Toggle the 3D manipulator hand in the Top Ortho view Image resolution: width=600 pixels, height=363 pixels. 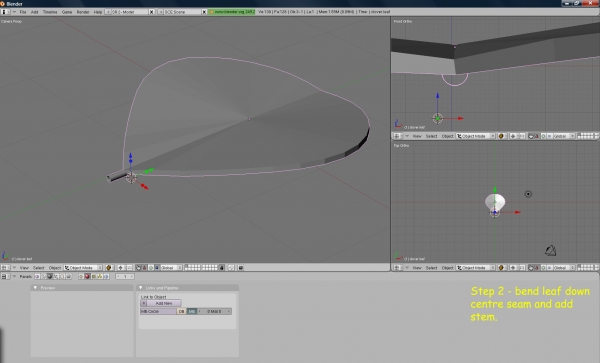click(531, 268)
